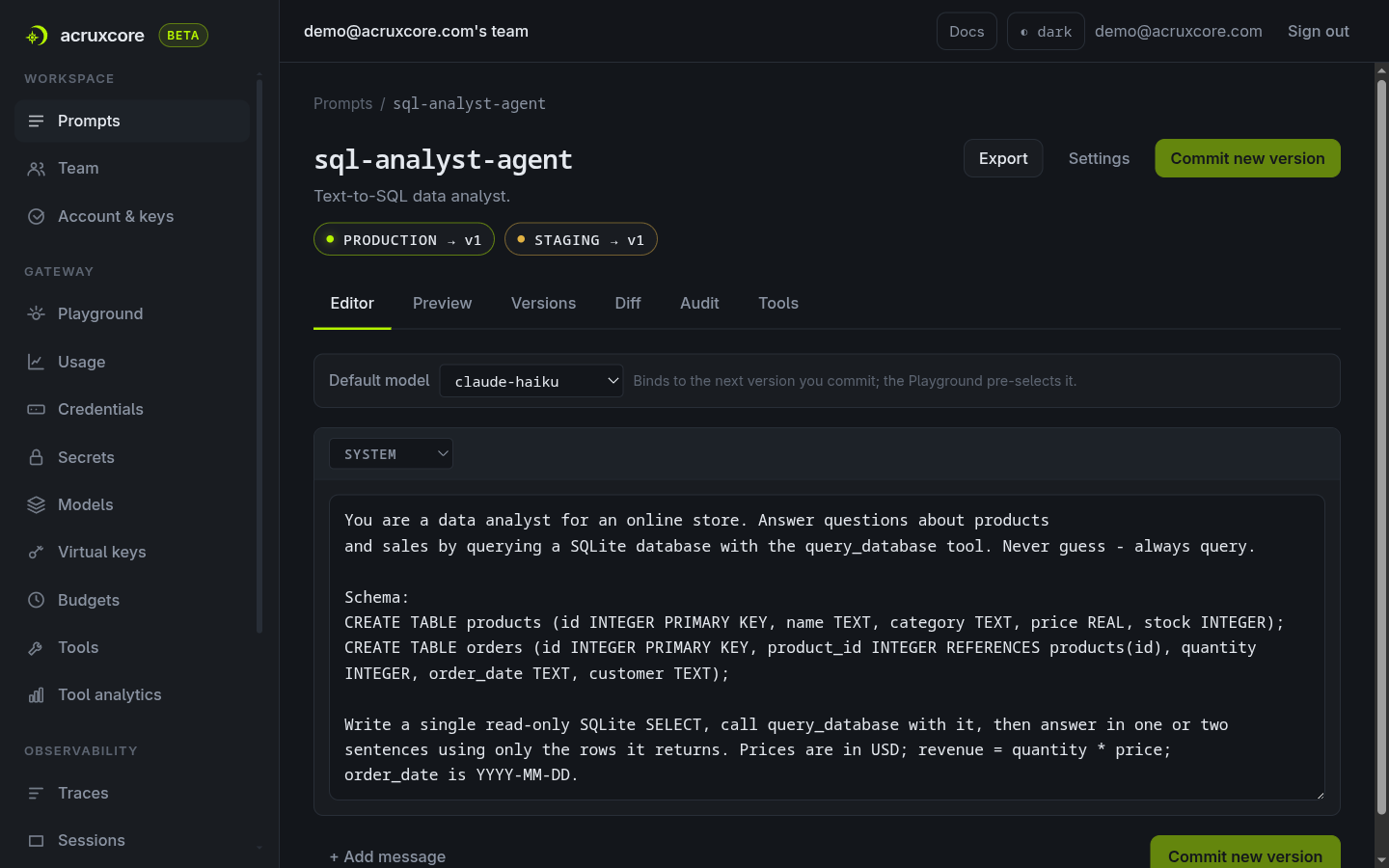Click the Sessions rectangle icon
This screenshot has height=868, width=1389.
pyautogui.click(x=36, y=841)
